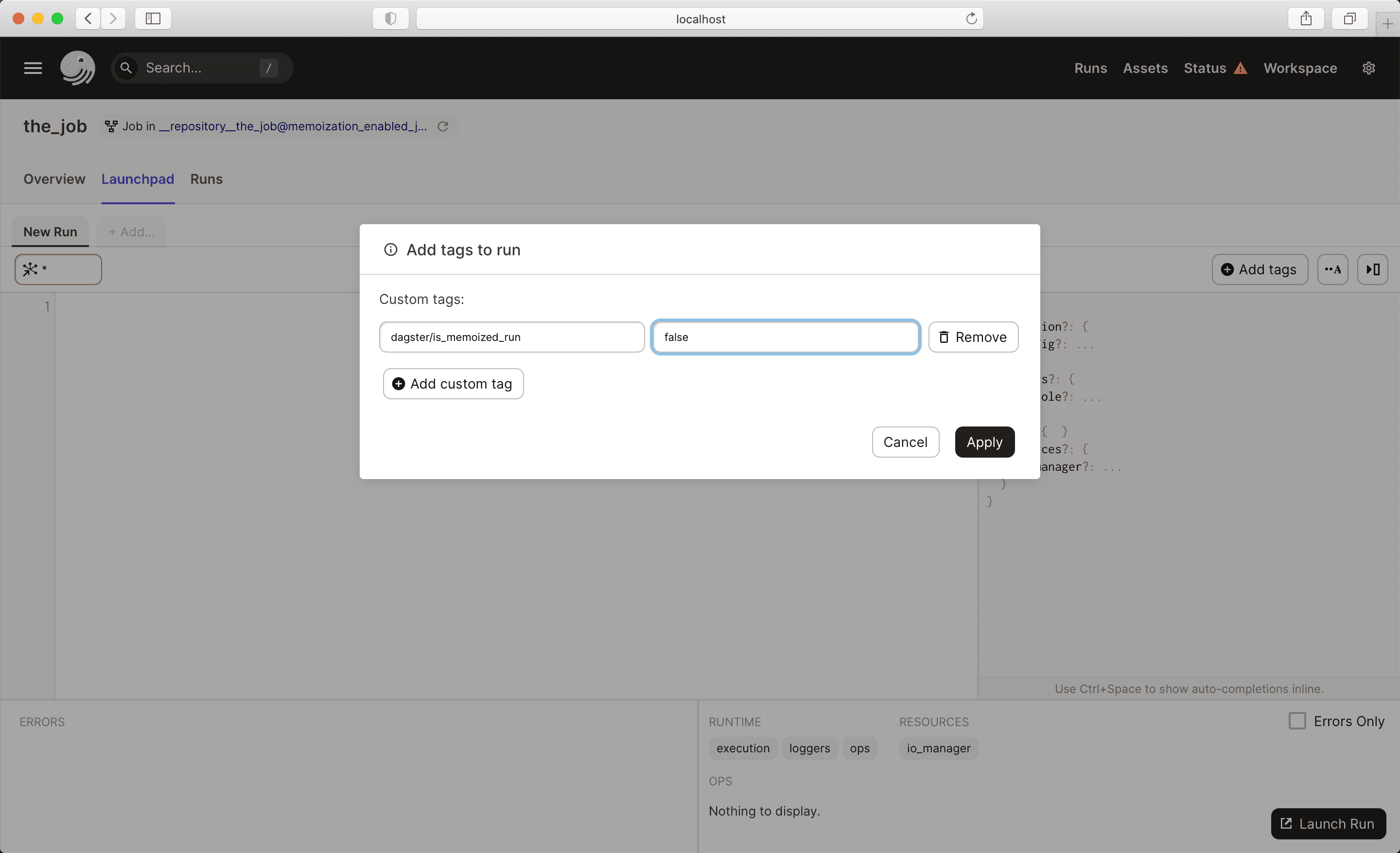Toggle the Safari sidebar
1400x853 pixels.
153,18
